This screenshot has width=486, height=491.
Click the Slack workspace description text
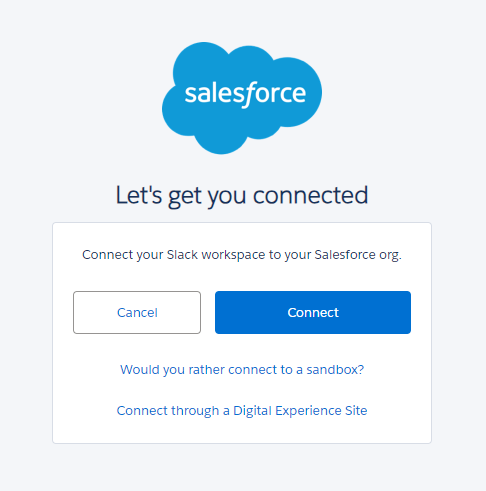[242, 255]
